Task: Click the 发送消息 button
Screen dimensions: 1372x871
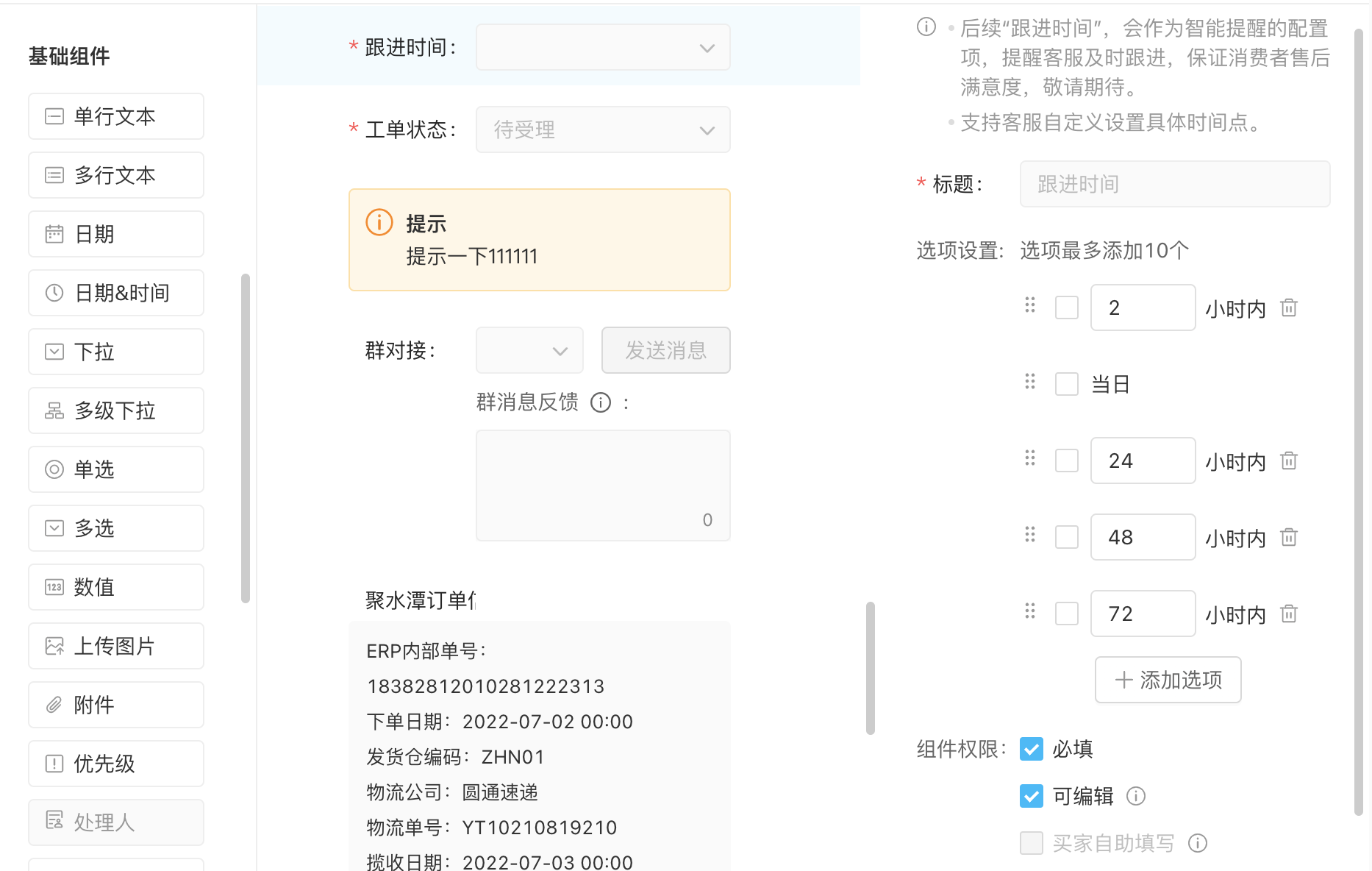Action: pyautogui.click(x=666, y=350)
